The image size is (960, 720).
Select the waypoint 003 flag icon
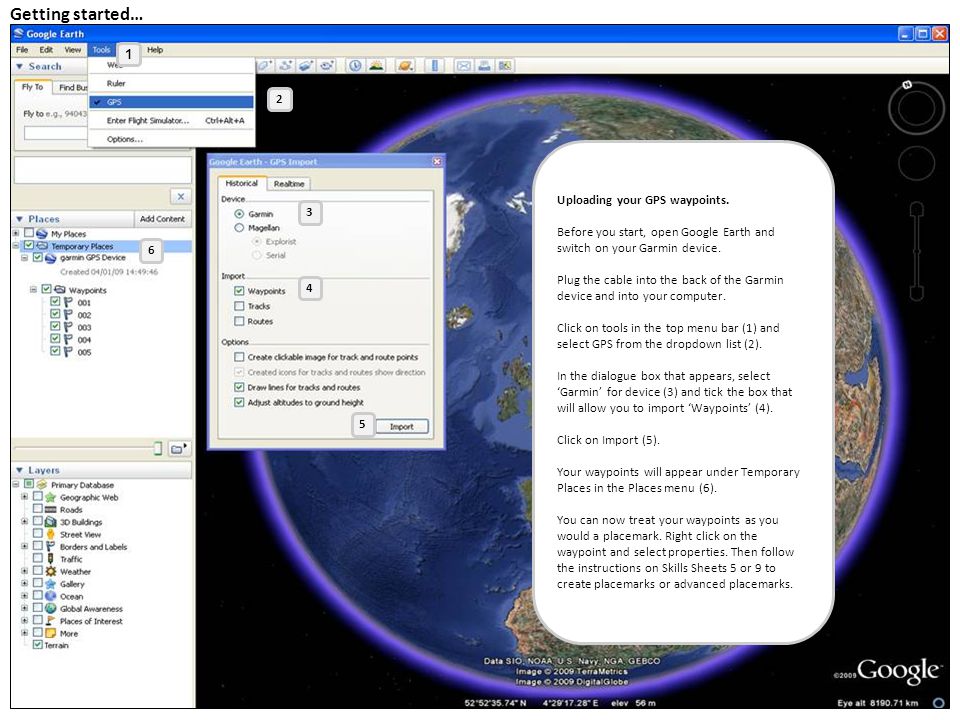68,327
